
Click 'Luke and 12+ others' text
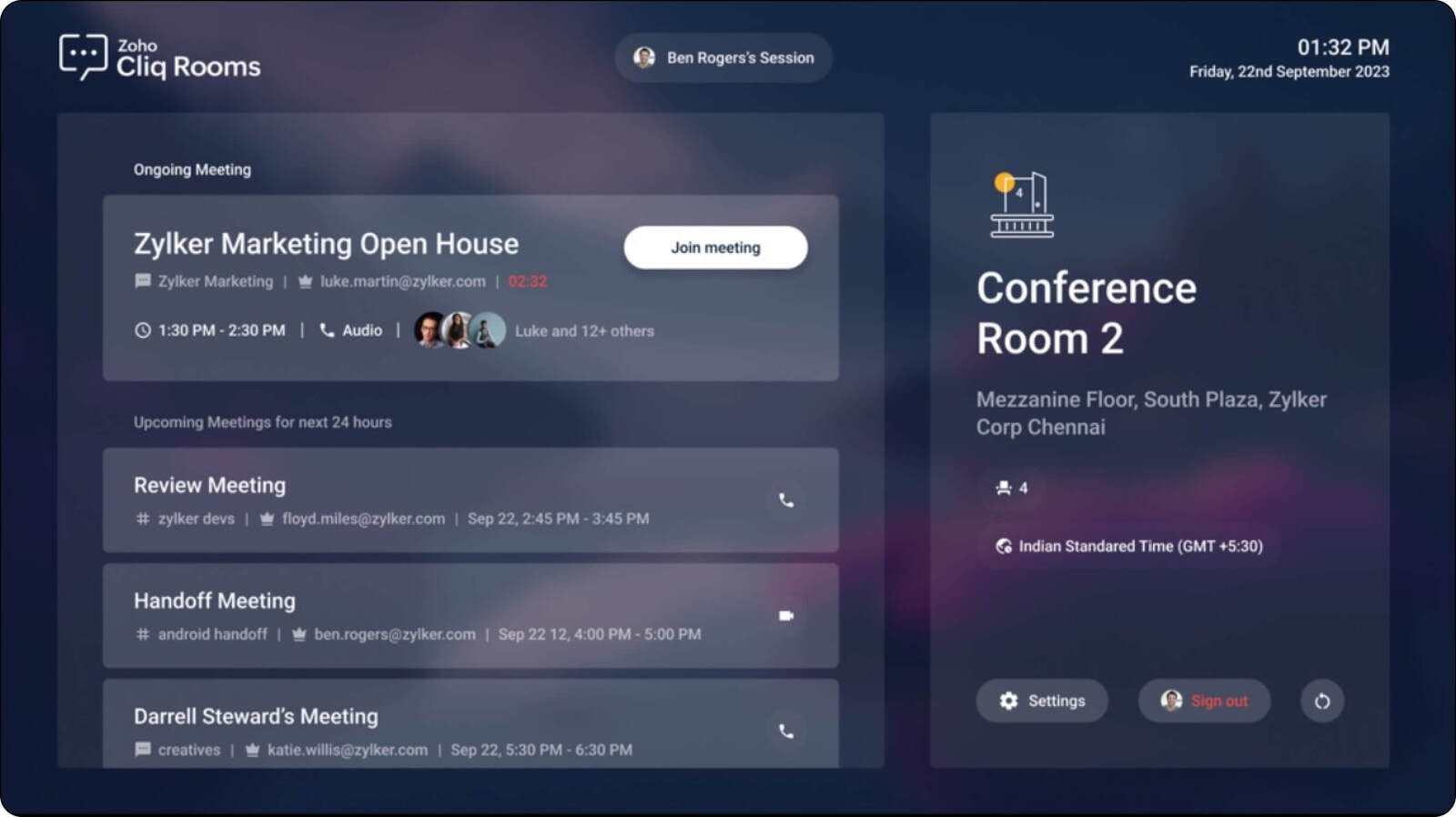pyautogui.click(x=584, y=331)
